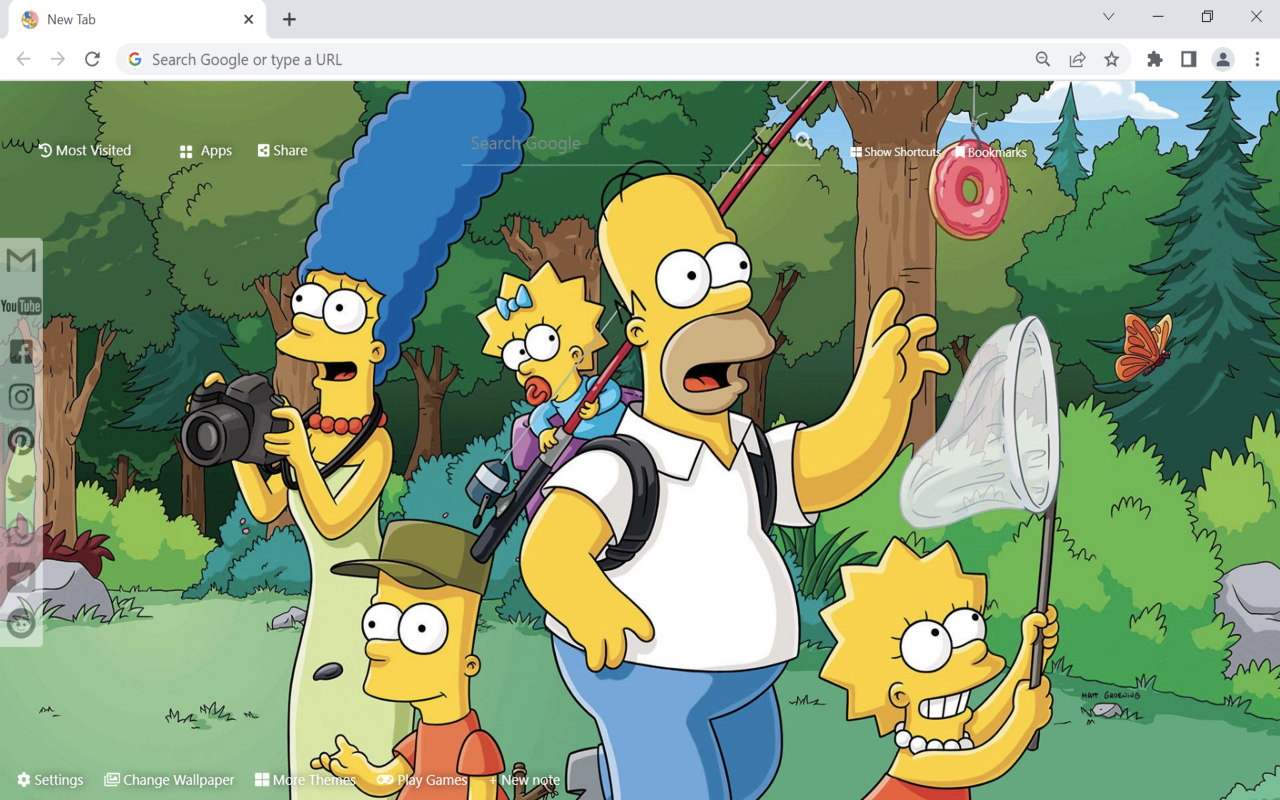The image size is (1280, 800).
Task: Open Instagram from the sidebar
Action: tap(20, 396)
